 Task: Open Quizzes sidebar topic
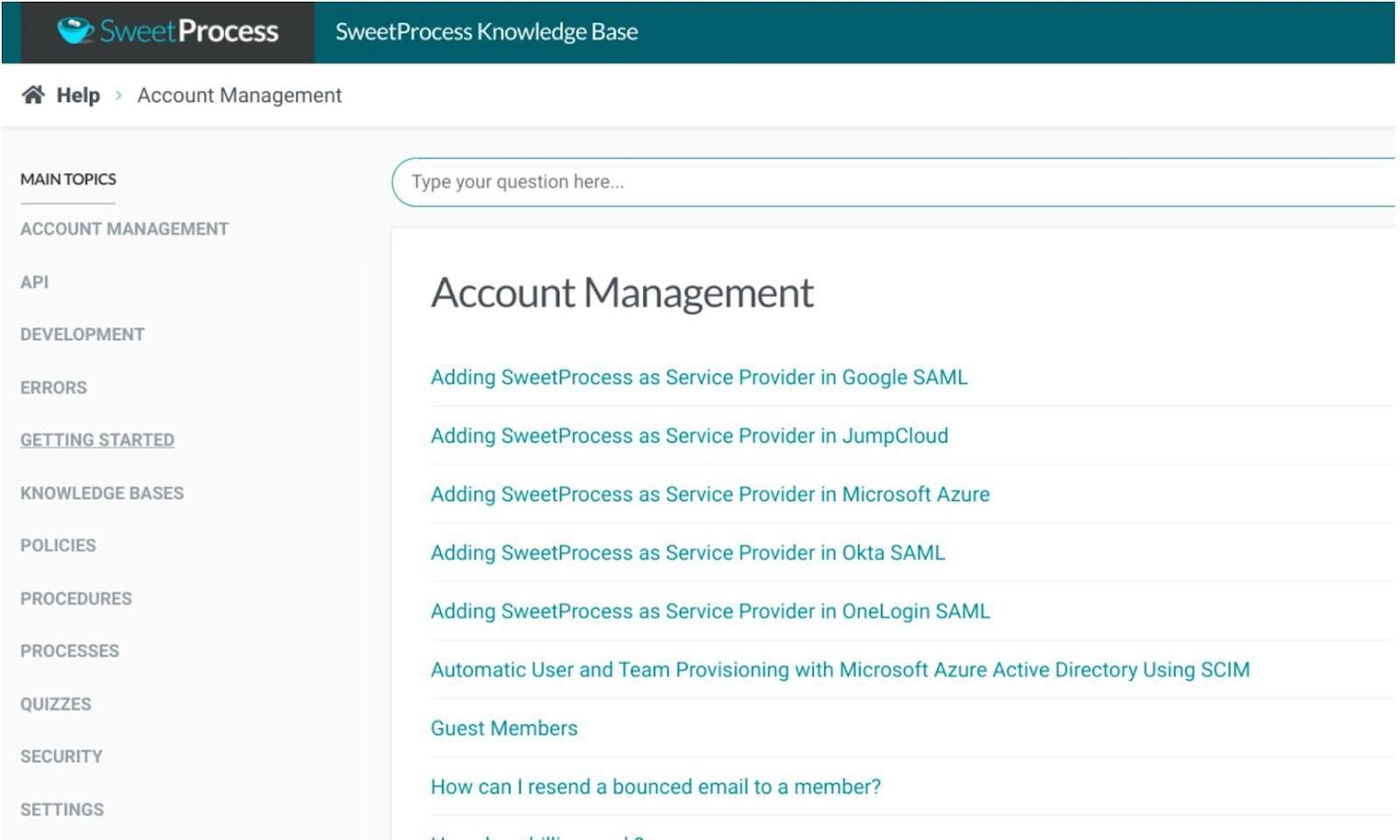[55, 704]
